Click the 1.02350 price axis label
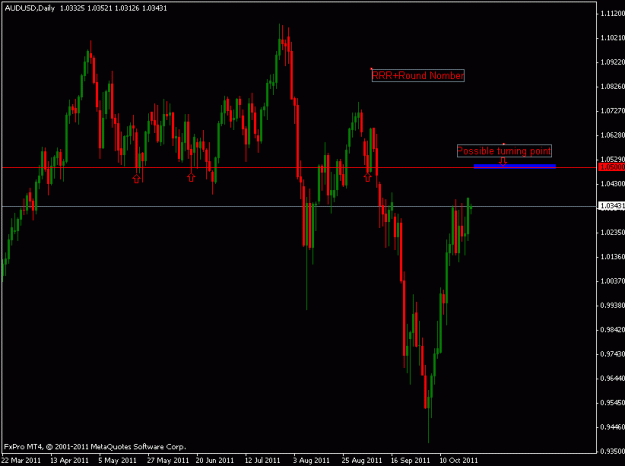Image resolution: width=625 pixels, height=466 pixels. point(612,232)
